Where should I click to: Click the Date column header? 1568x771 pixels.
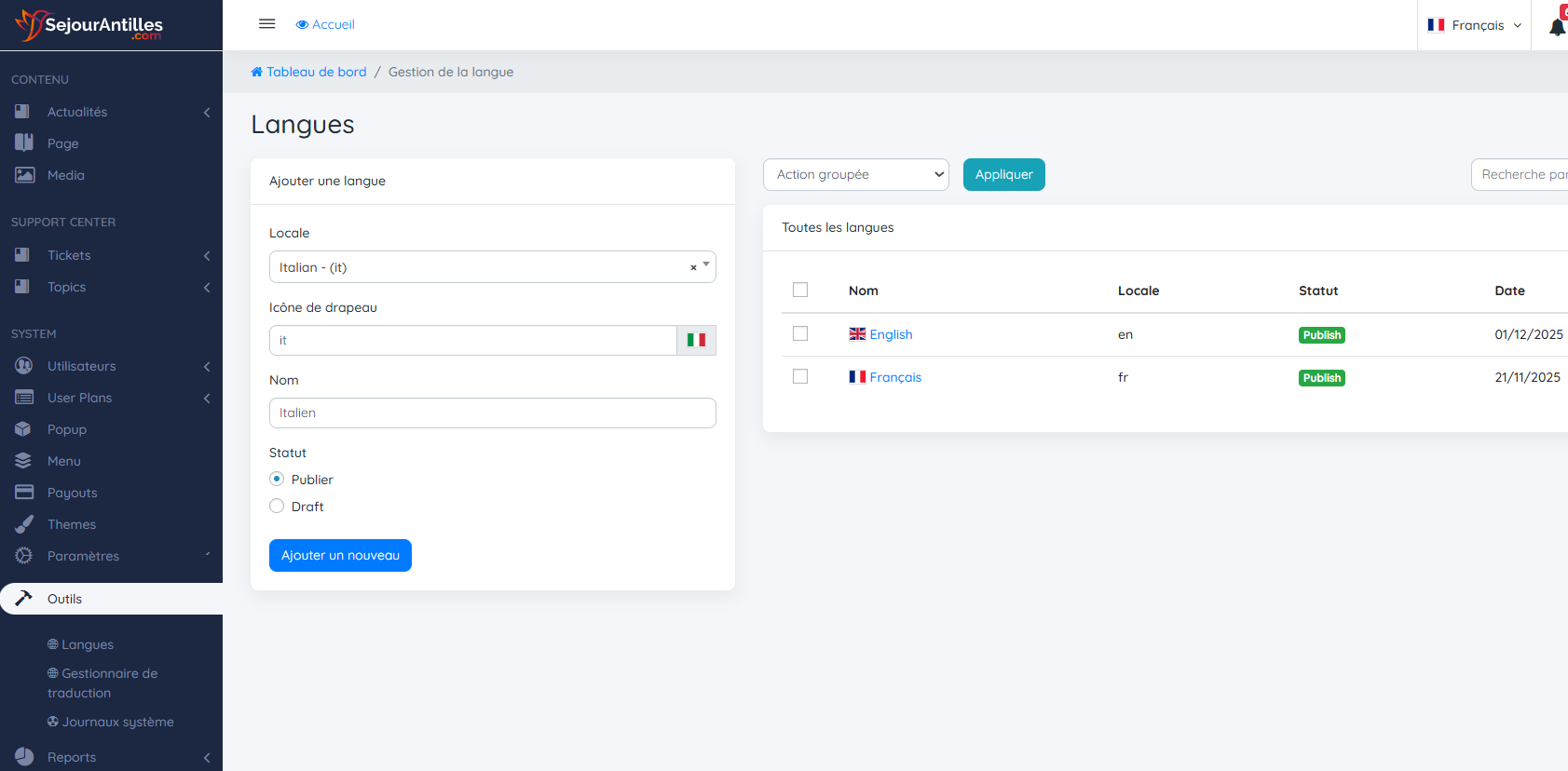(1509, 291)
